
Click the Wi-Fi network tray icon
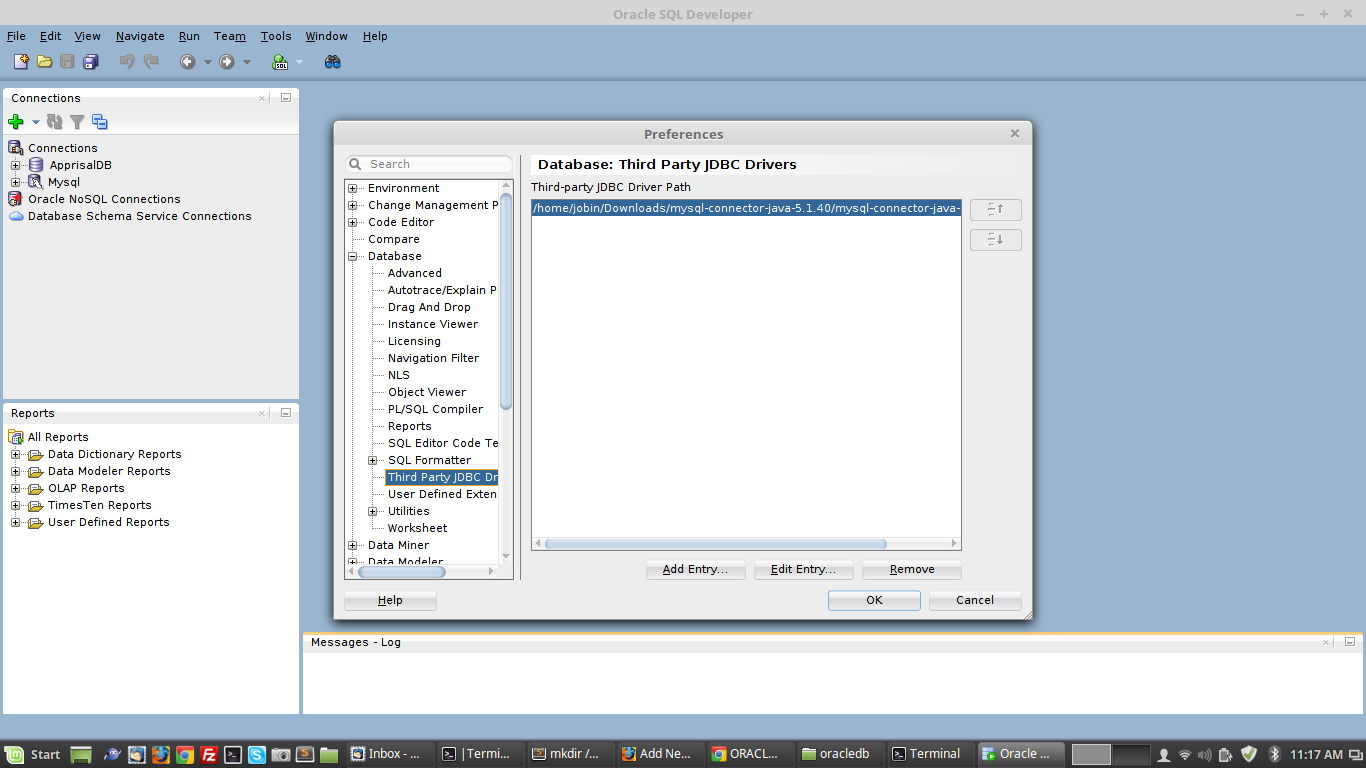1185,754
